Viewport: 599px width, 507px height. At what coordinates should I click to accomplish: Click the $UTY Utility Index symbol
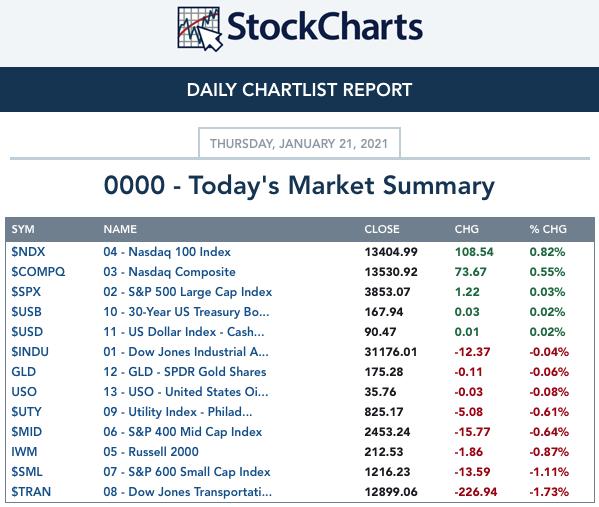[x=26, y=411]
